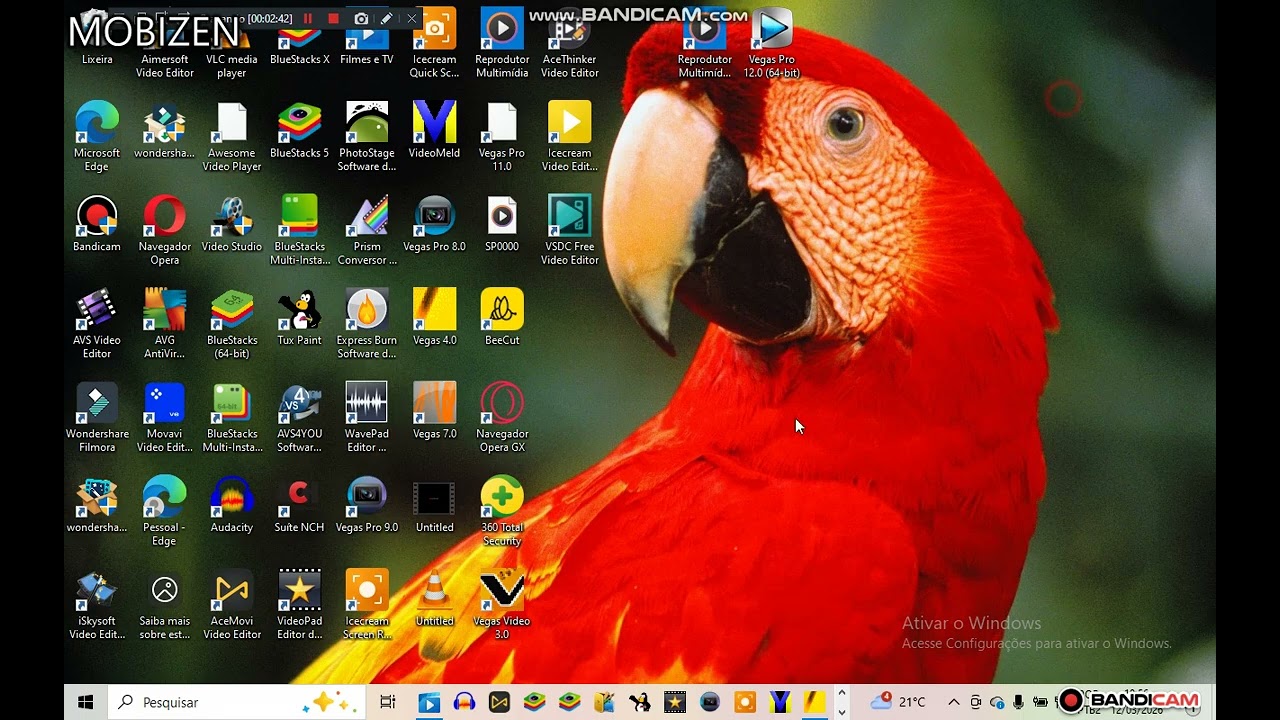Launch Tux Paint penguin icon

(300, 318)
